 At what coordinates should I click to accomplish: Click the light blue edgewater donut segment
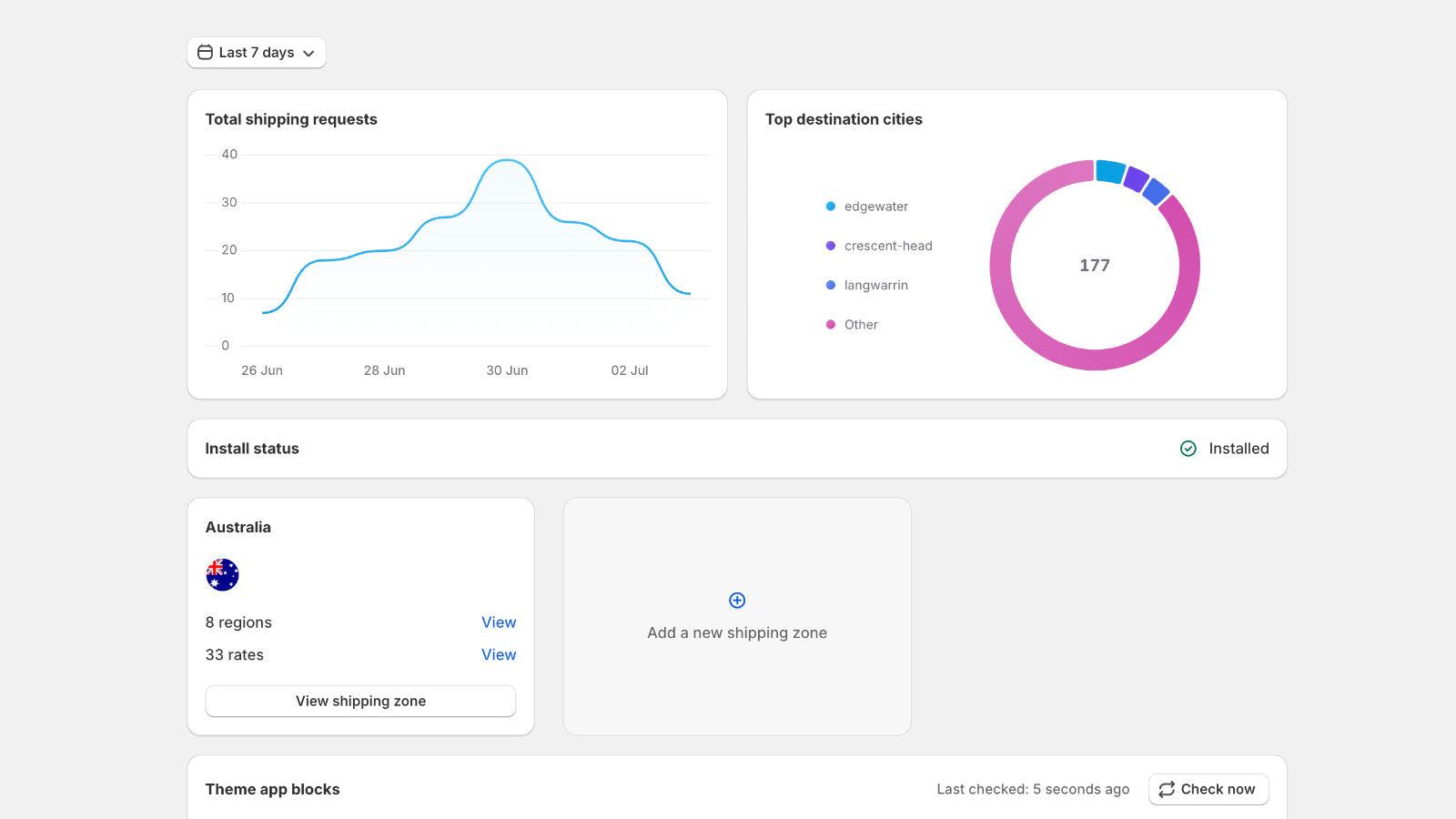click(x=1110, y=171)
